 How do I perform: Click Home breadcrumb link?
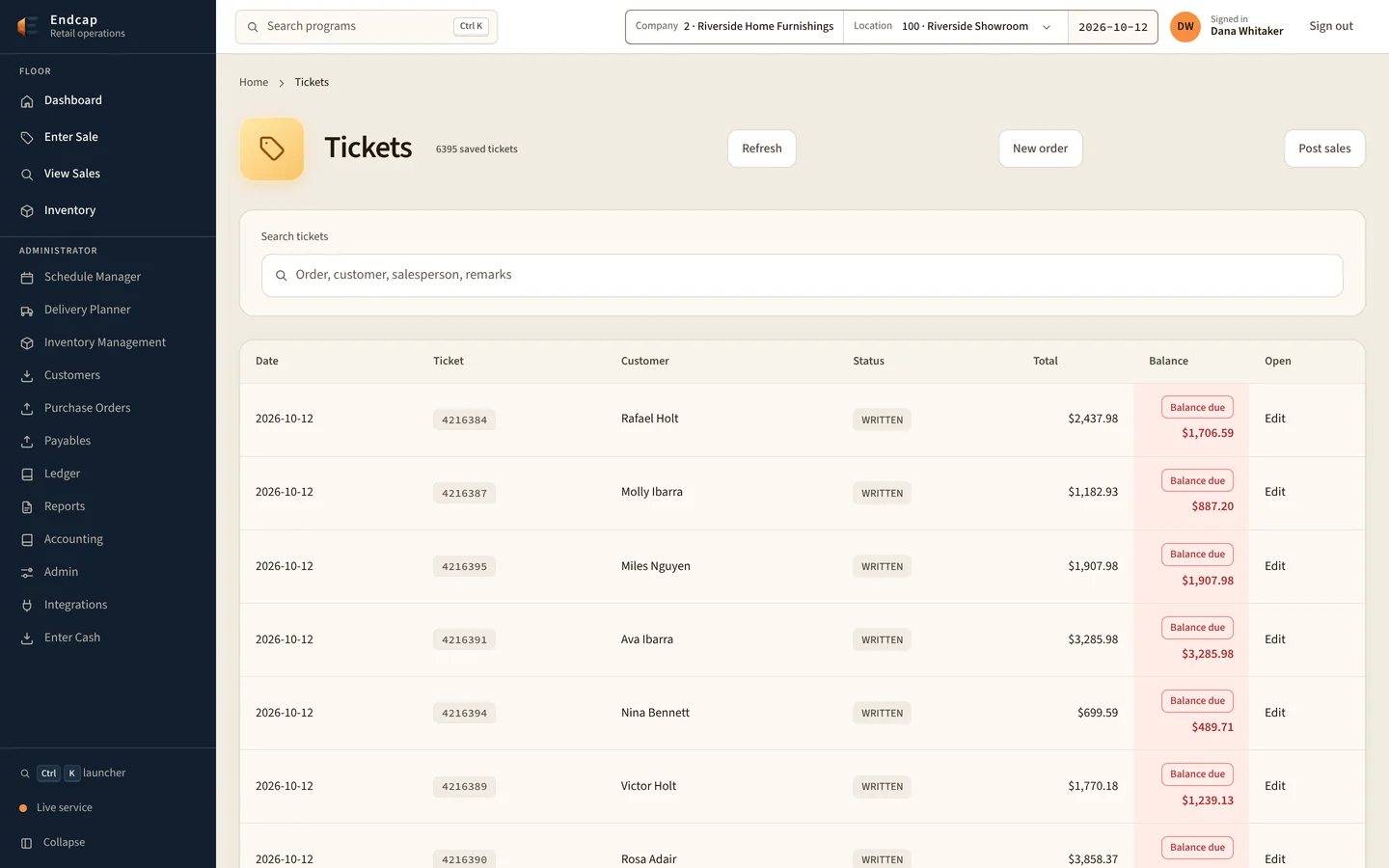tap(254, 82)
